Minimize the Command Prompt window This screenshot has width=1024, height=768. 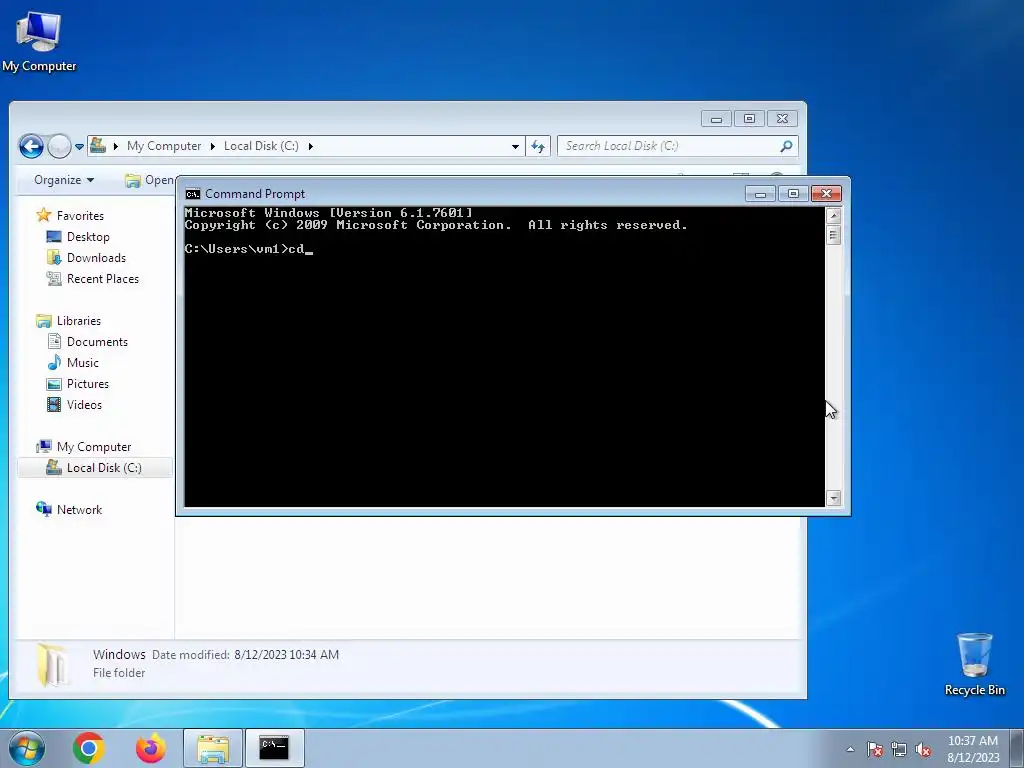760,194
